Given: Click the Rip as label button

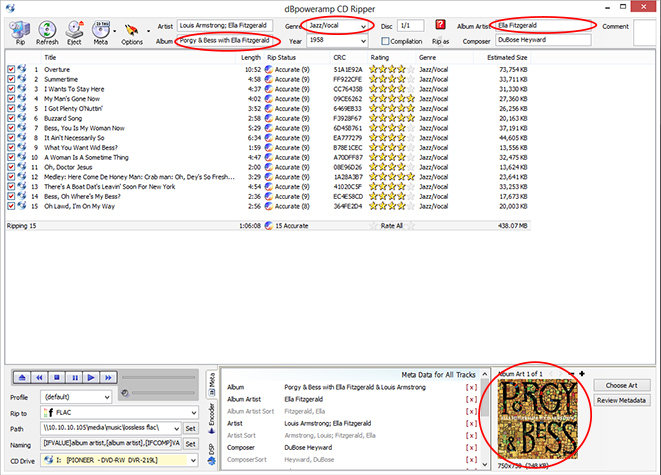Looking at the screenshot, I should click(x=441, y=41).
